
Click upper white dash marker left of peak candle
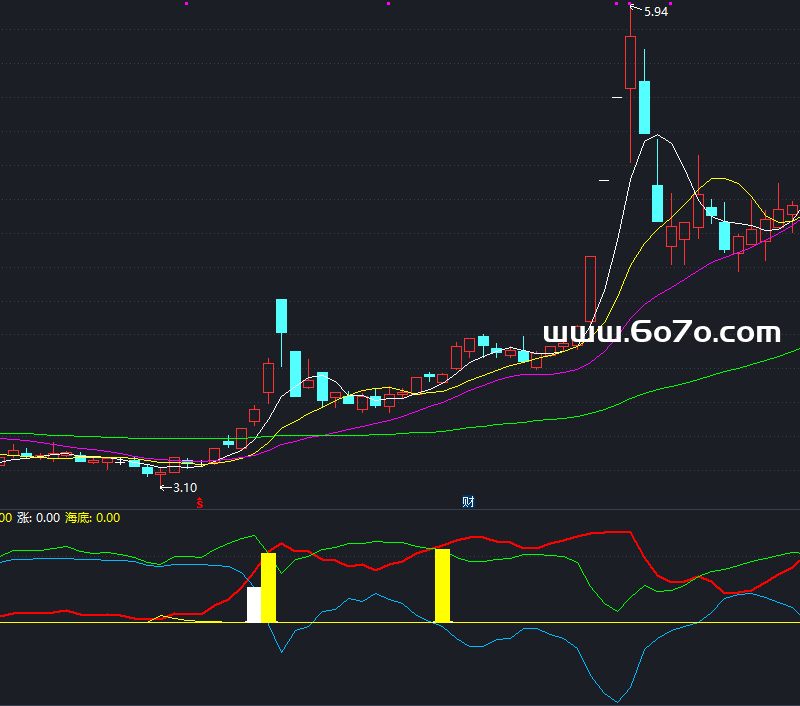point(617,98)
